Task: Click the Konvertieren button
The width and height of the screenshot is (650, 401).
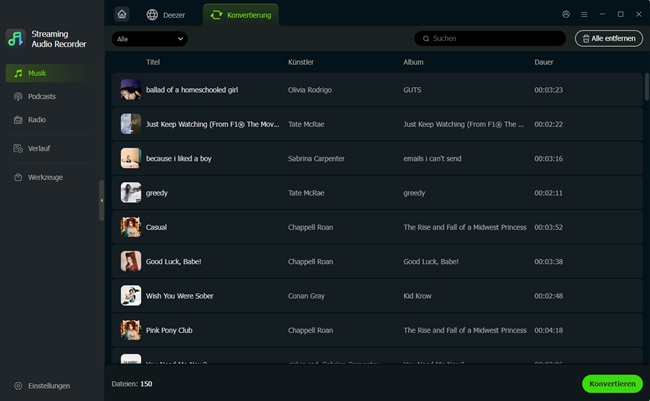Action: coord(612,384)
